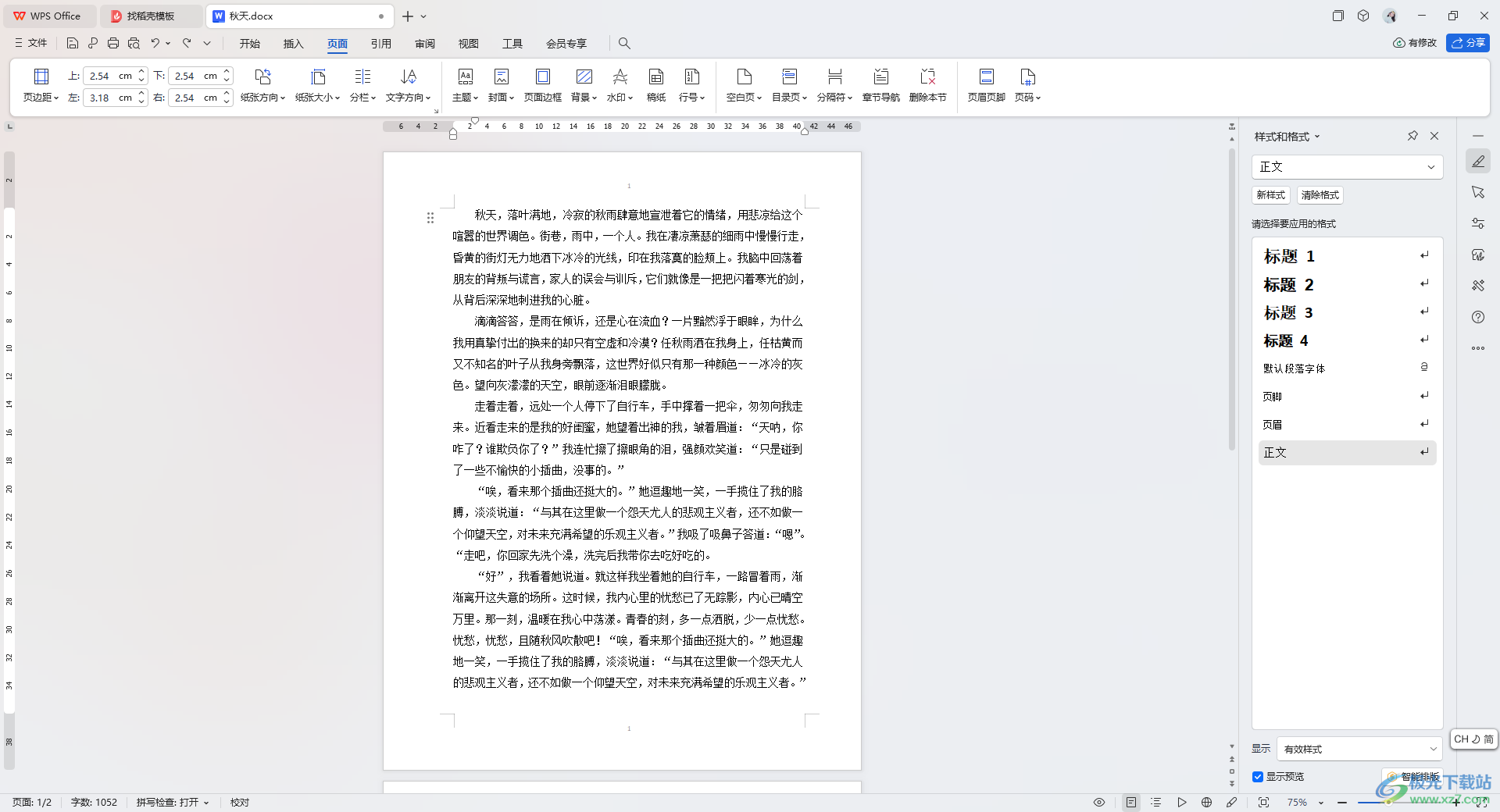The height and width of the screenshot is (812, 1500).
Task: Switch to the 视图 ribbon tab
Action: [469, 44]
